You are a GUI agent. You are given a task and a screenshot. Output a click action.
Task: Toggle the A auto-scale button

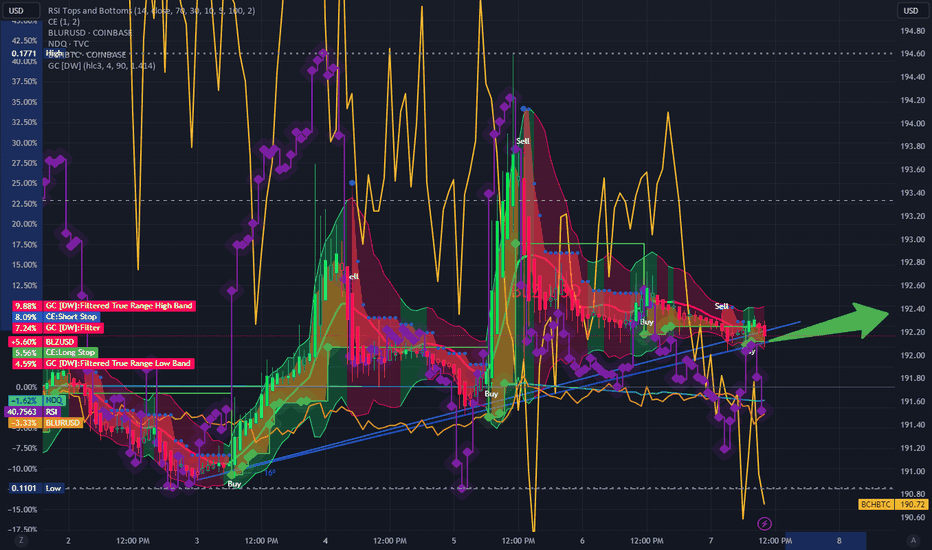click(x=913, y=540)
